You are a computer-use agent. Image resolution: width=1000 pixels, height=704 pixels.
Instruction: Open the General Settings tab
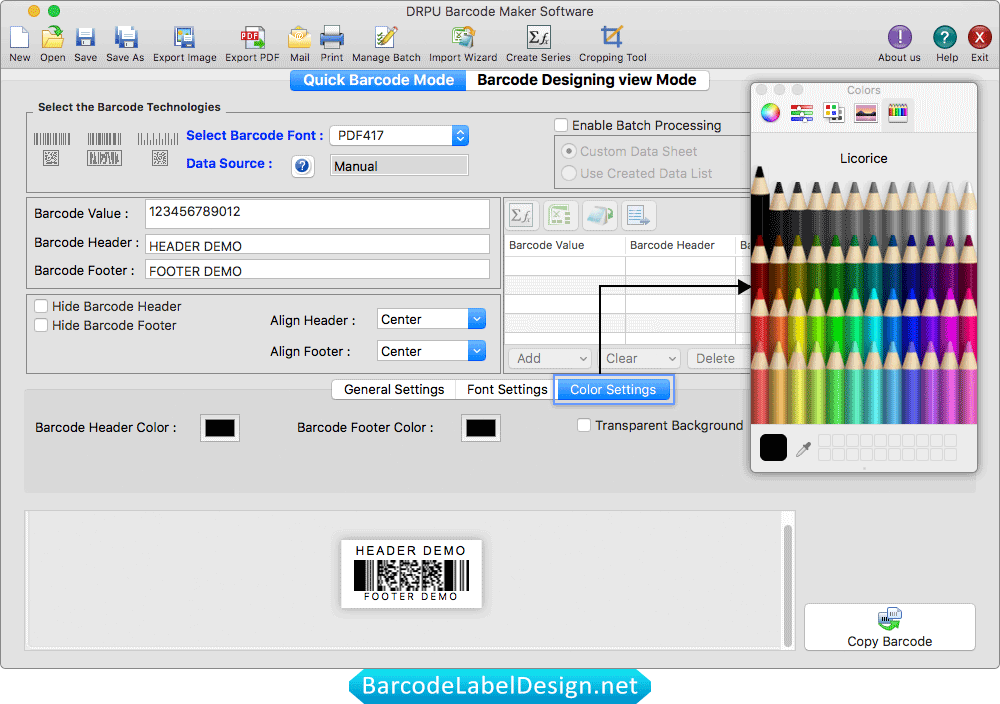pos(393,390)
